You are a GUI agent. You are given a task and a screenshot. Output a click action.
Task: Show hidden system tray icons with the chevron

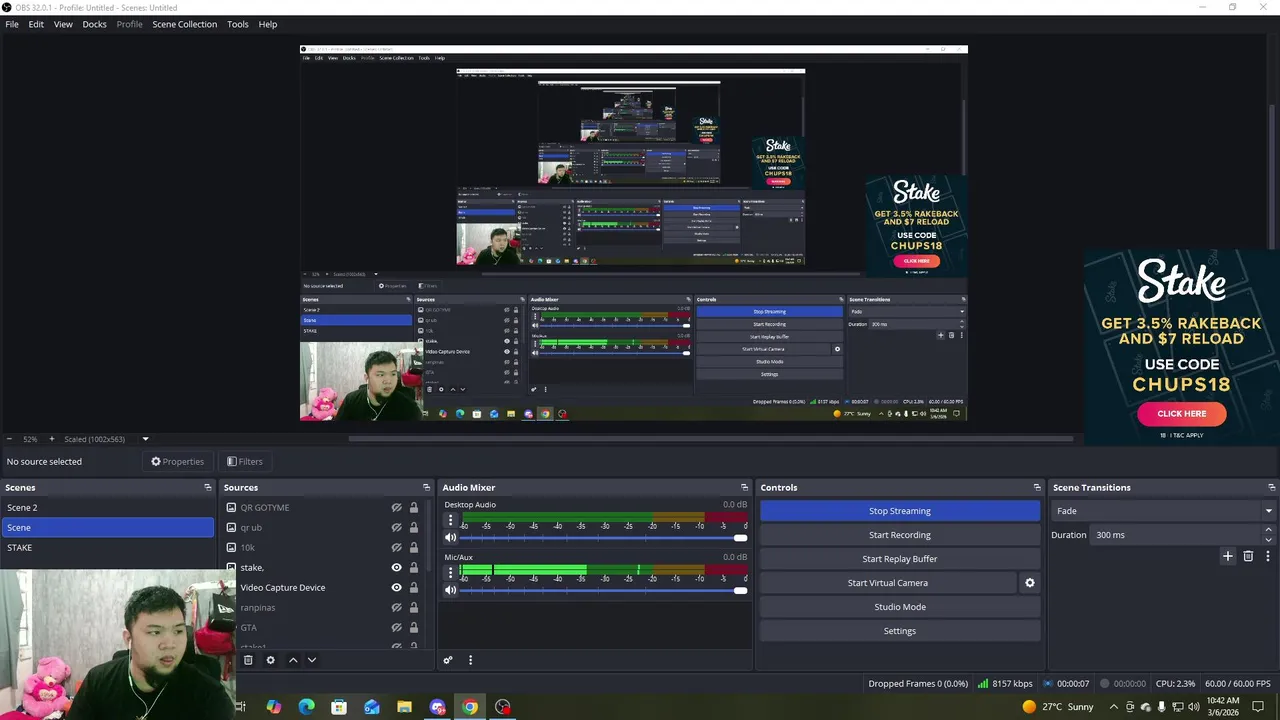[x=1114, y=707]
